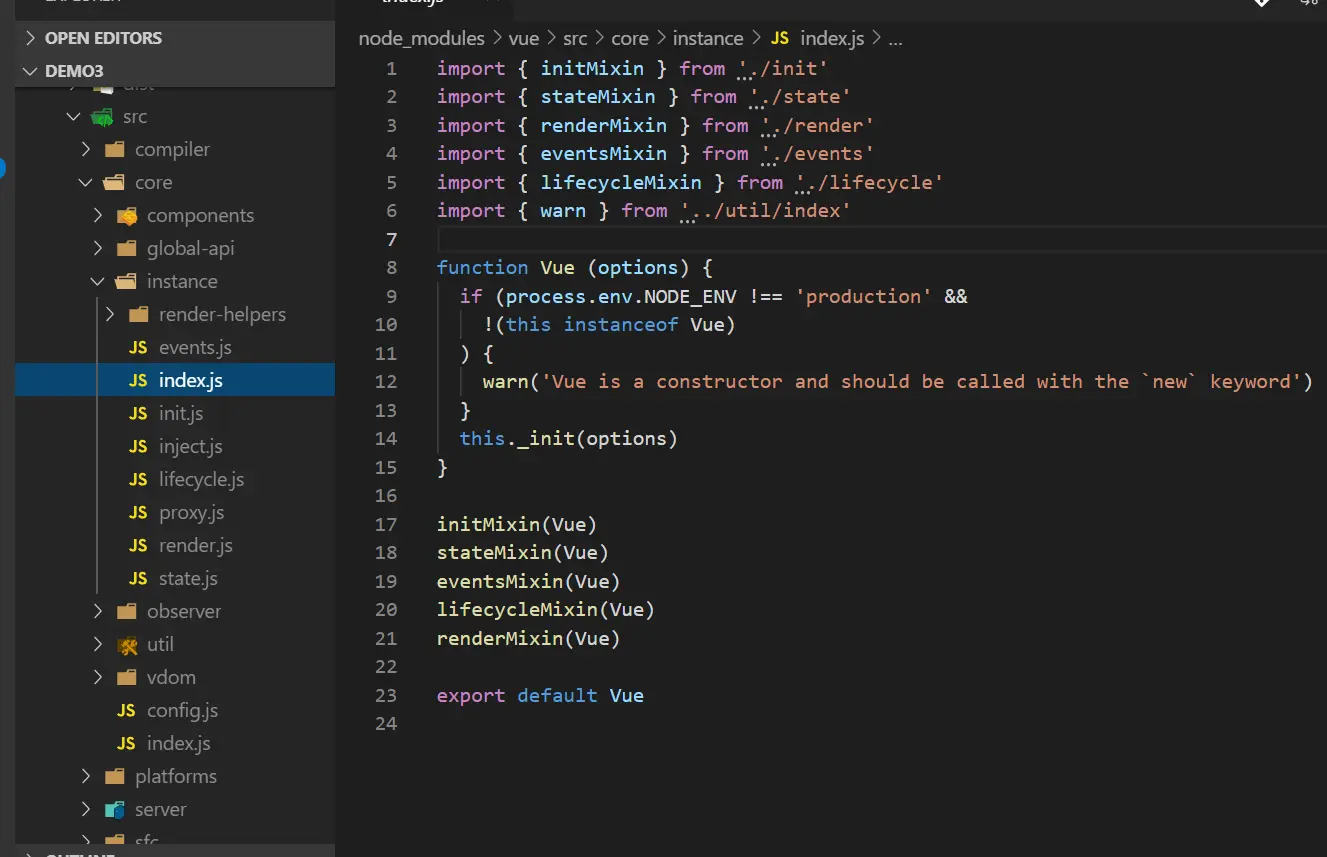Viewport: 1327px width, 857px height.
Task: Select the src breadcrumb segment
Action: [575, 39]
